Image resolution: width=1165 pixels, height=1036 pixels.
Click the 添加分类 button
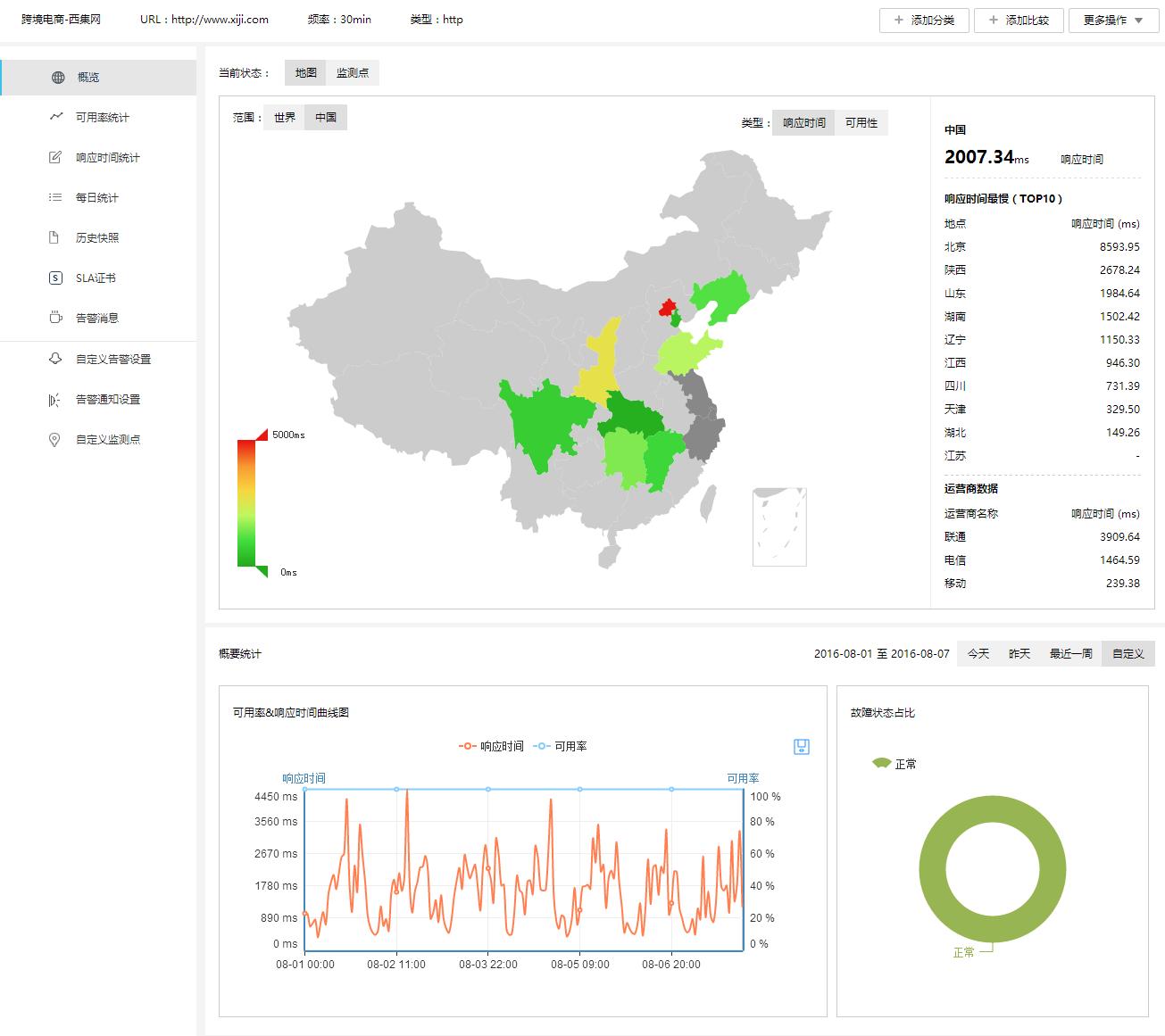tap(924, 20)
